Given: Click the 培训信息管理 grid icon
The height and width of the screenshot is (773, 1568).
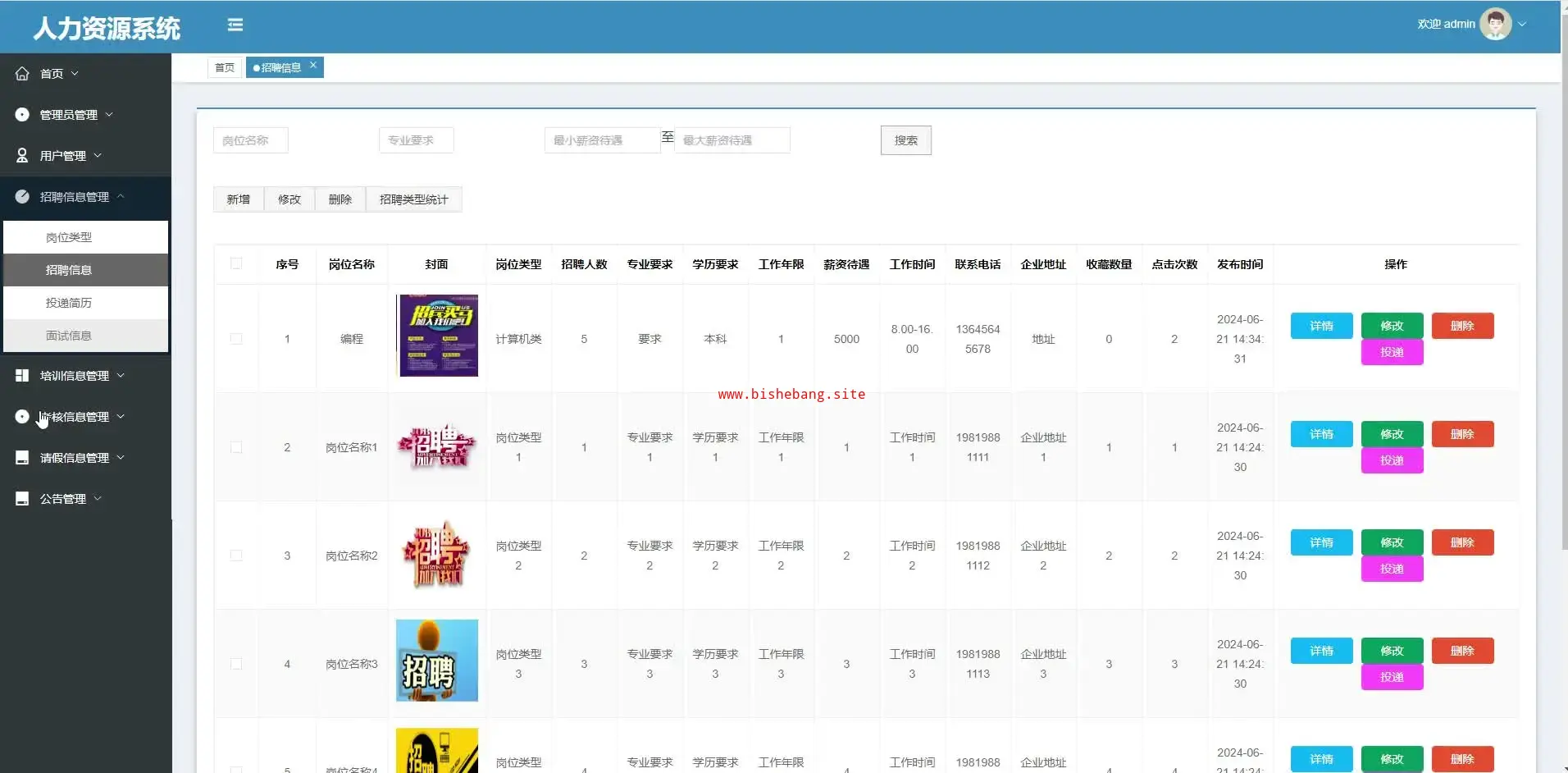Looking at the screenshot, I should pyautogui.click(x=22, y=376).
